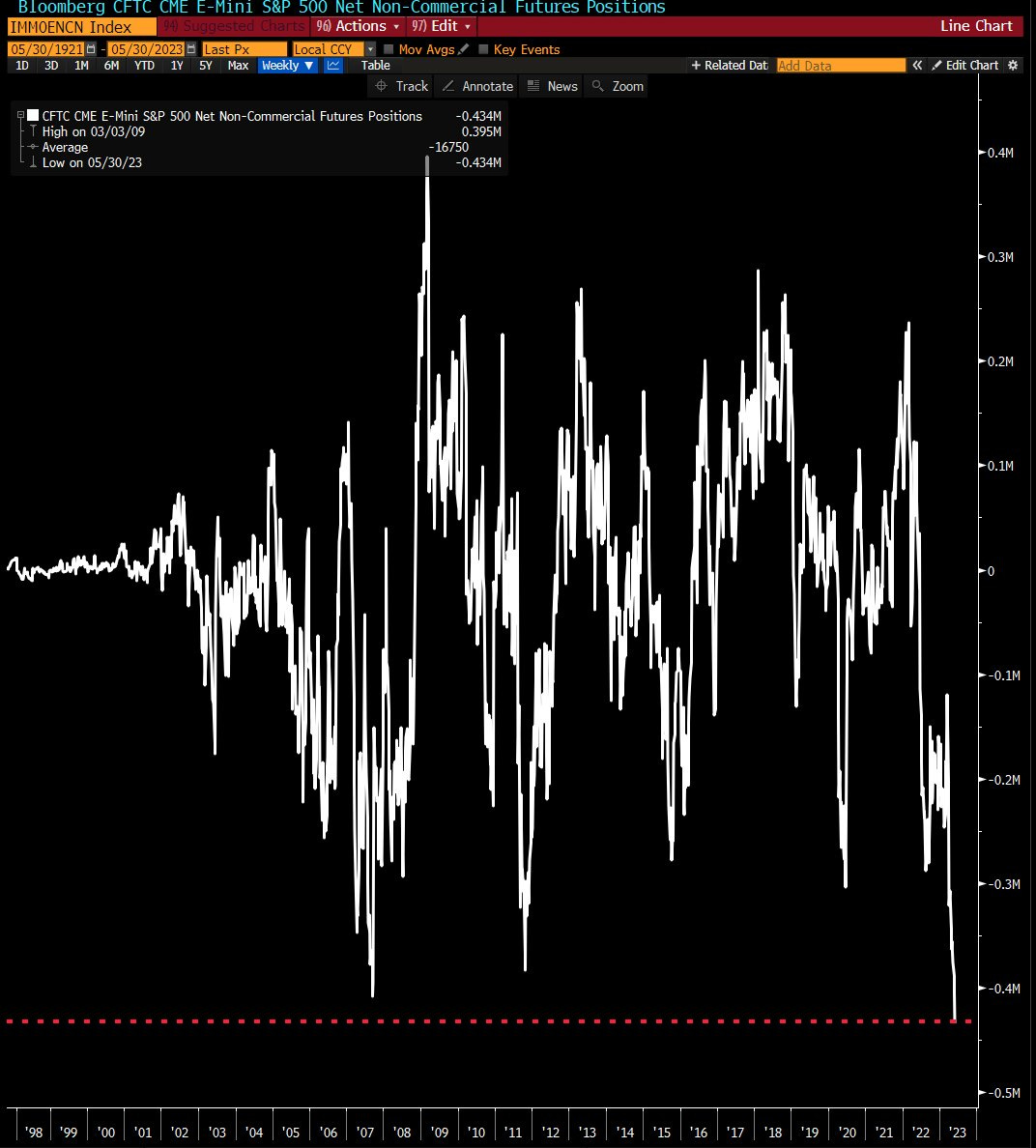Click the start date 05/30/1921 field

pos(46,49)
